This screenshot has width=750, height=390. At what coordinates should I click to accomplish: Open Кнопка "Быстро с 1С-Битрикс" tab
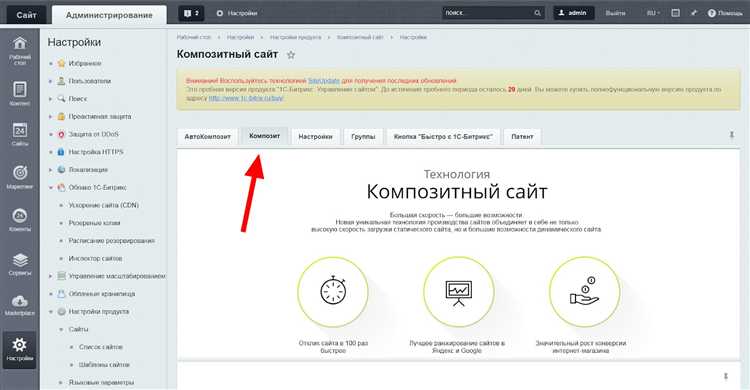(x=443, y=136)
